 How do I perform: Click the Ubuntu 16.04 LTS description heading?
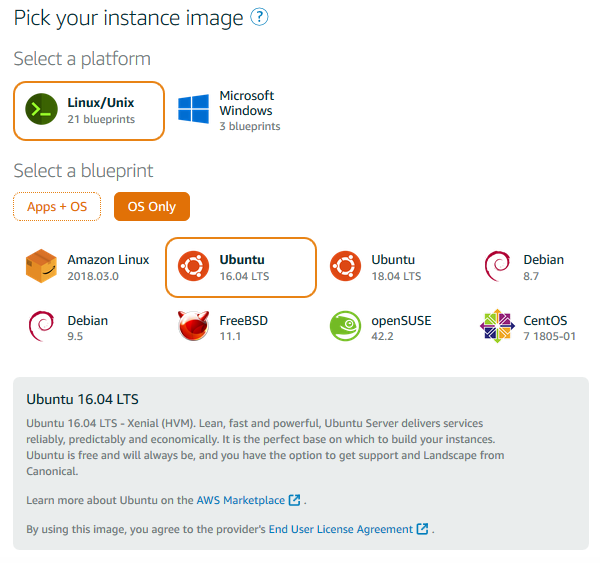(x=82, y=399)
